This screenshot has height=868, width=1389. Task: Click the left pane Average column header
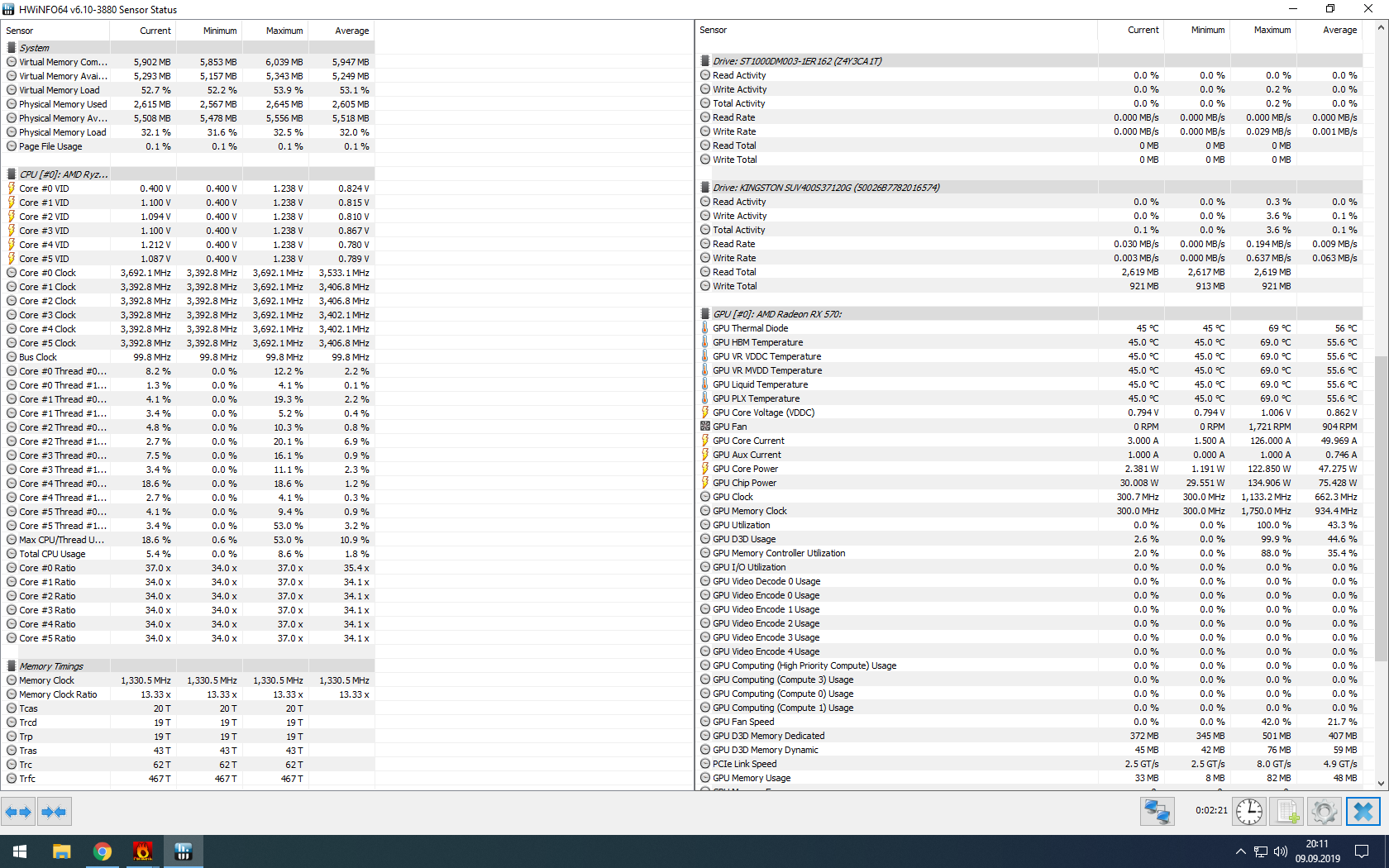(341, 31)
